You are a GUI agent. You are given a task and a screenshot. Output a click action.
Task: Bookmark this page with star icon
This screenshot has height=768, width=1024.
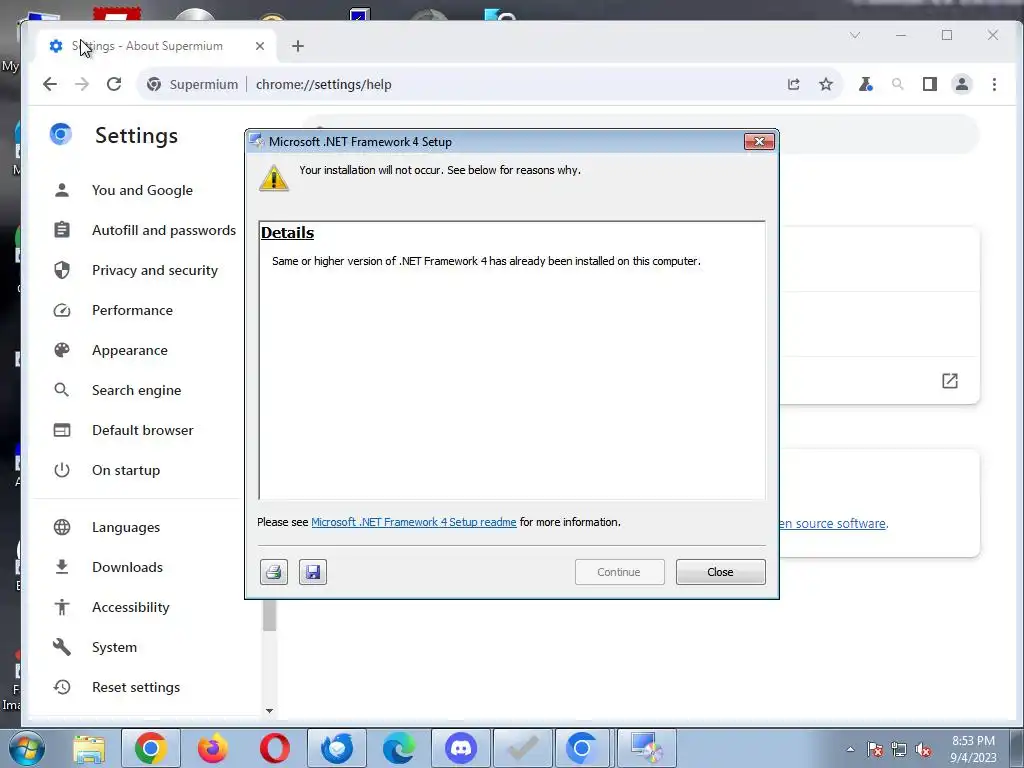[826, 84]
